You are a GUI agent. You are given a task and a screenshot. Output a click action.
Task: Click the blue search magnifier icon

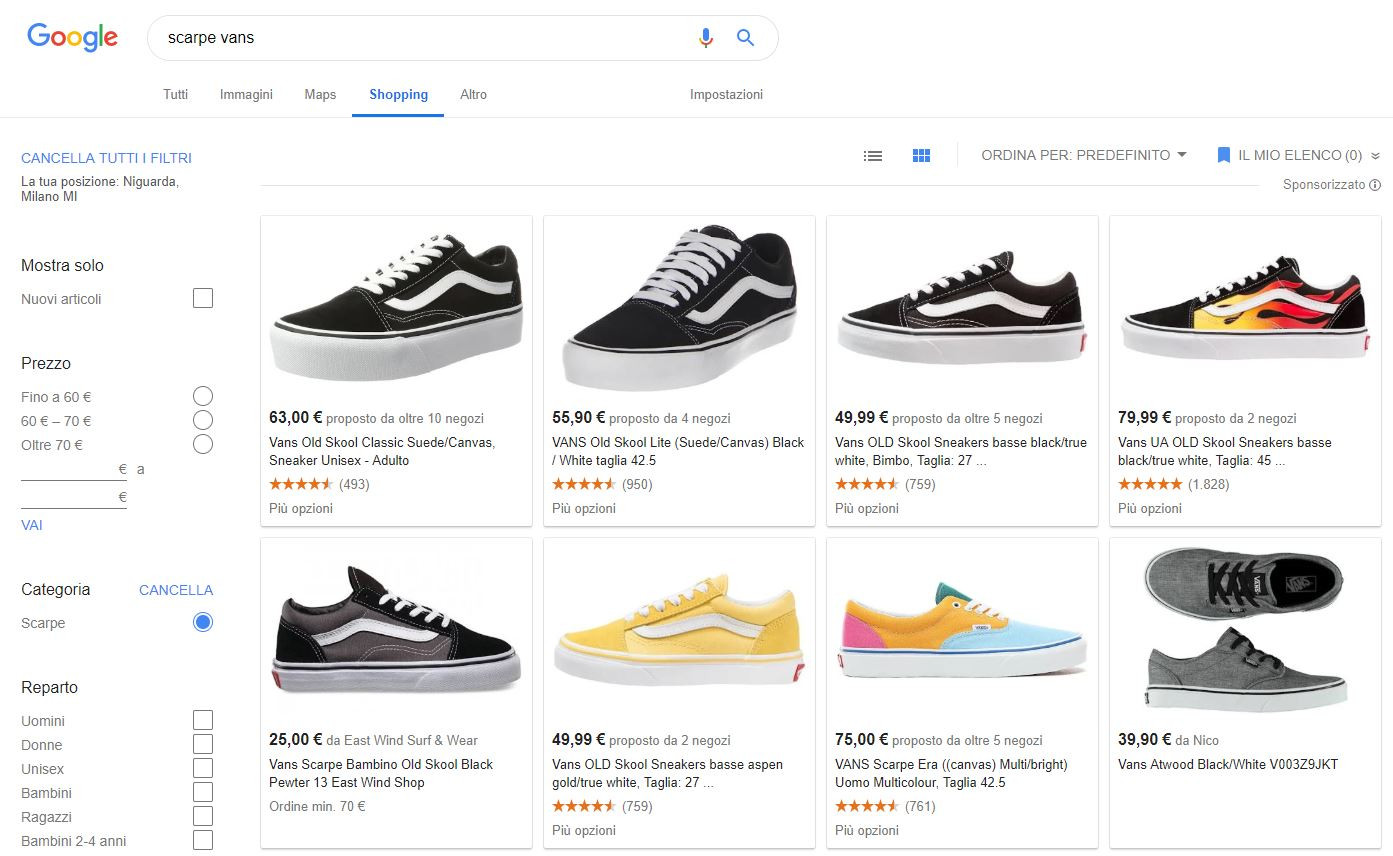[x=745, y=38]
